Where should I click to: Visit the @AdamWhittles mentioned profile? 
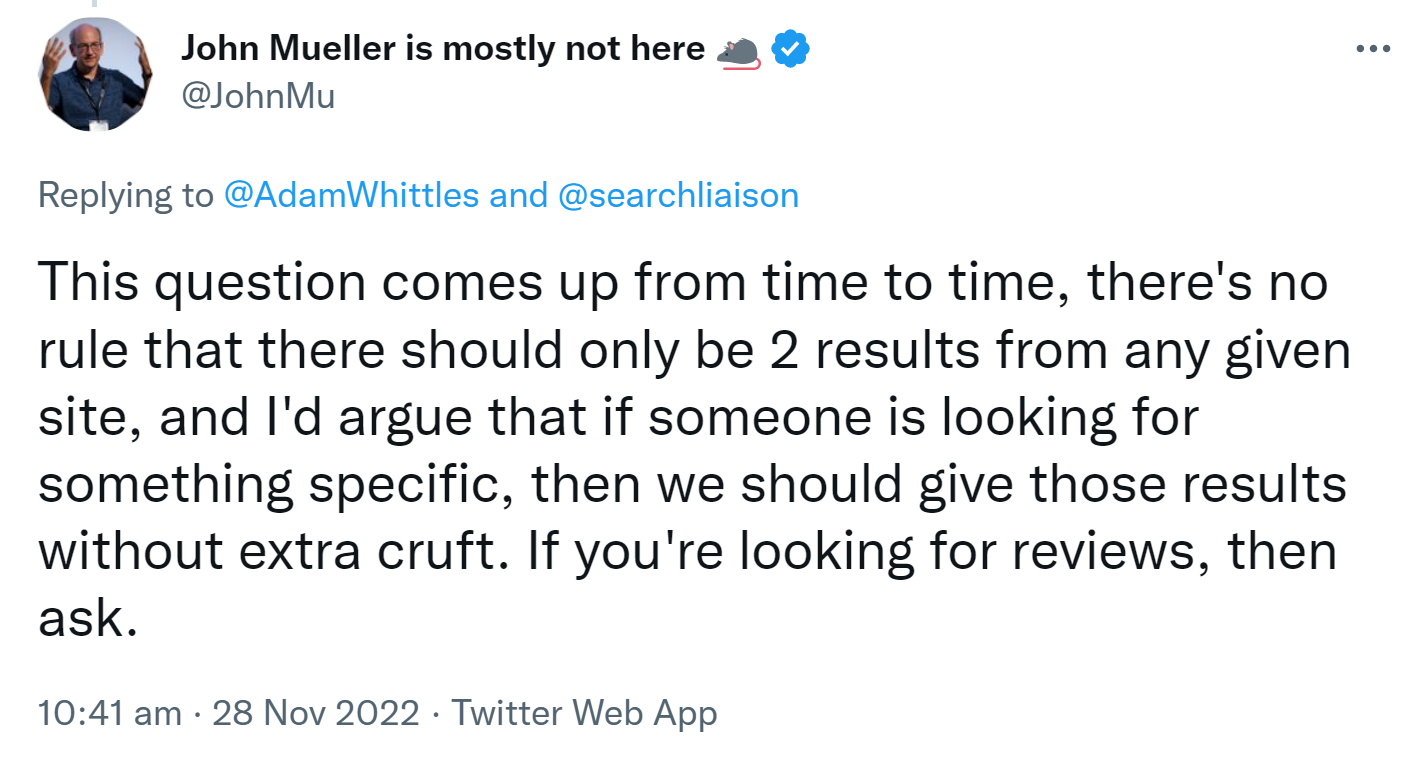tap(351, 195)
